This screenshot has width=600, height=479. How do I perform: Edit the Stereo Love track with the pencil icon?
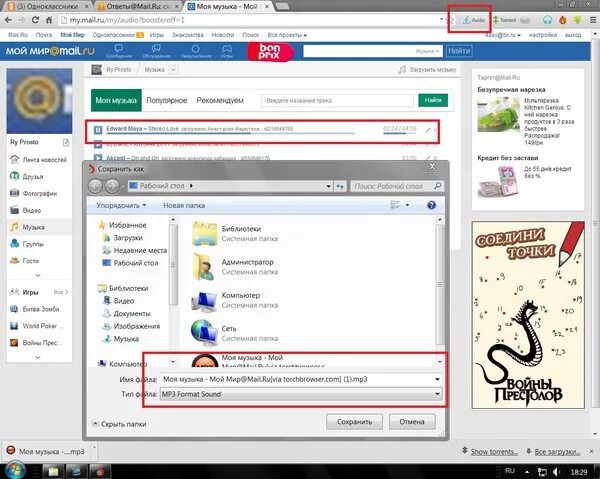click(x=428, y=130)
